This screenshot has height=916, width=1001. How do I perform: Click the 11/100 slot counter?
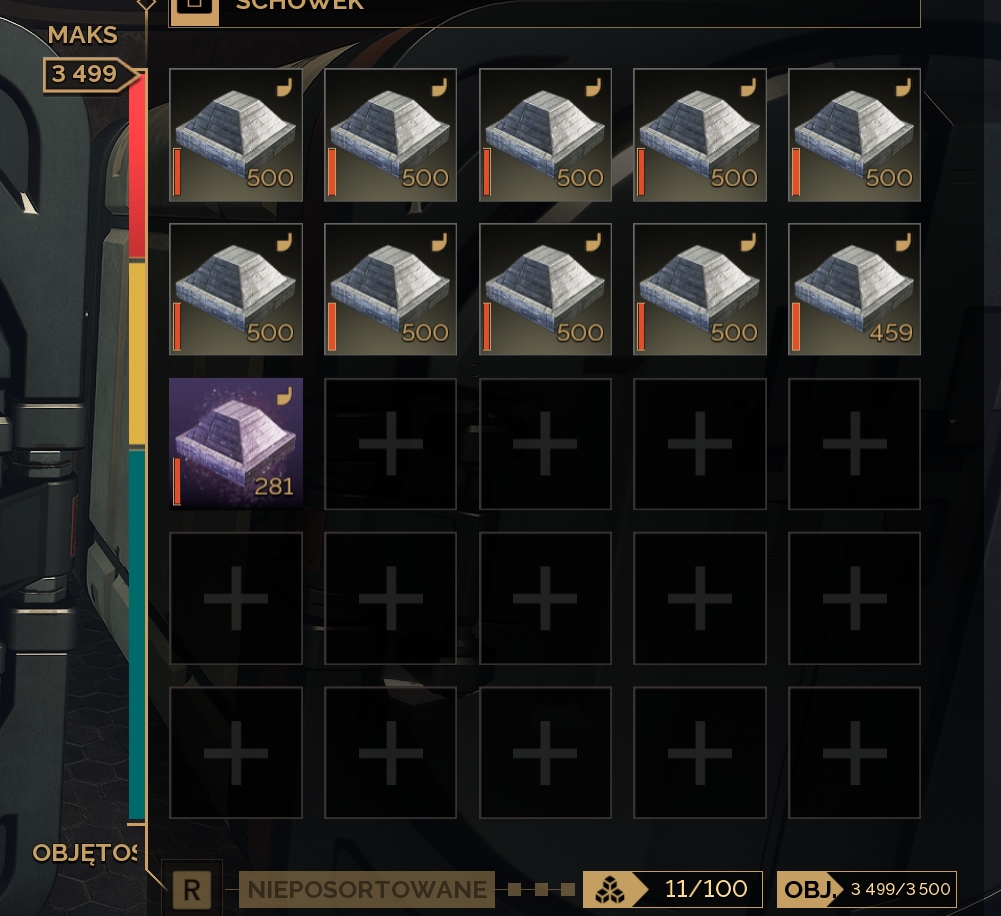tap(705, 889)
